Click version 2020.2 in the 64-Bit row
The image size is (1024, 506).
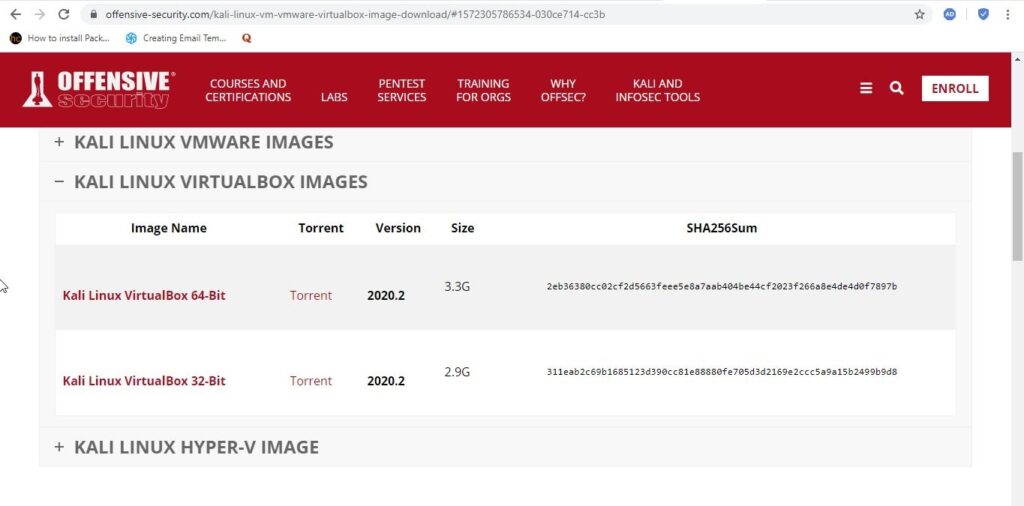[386, 296]
